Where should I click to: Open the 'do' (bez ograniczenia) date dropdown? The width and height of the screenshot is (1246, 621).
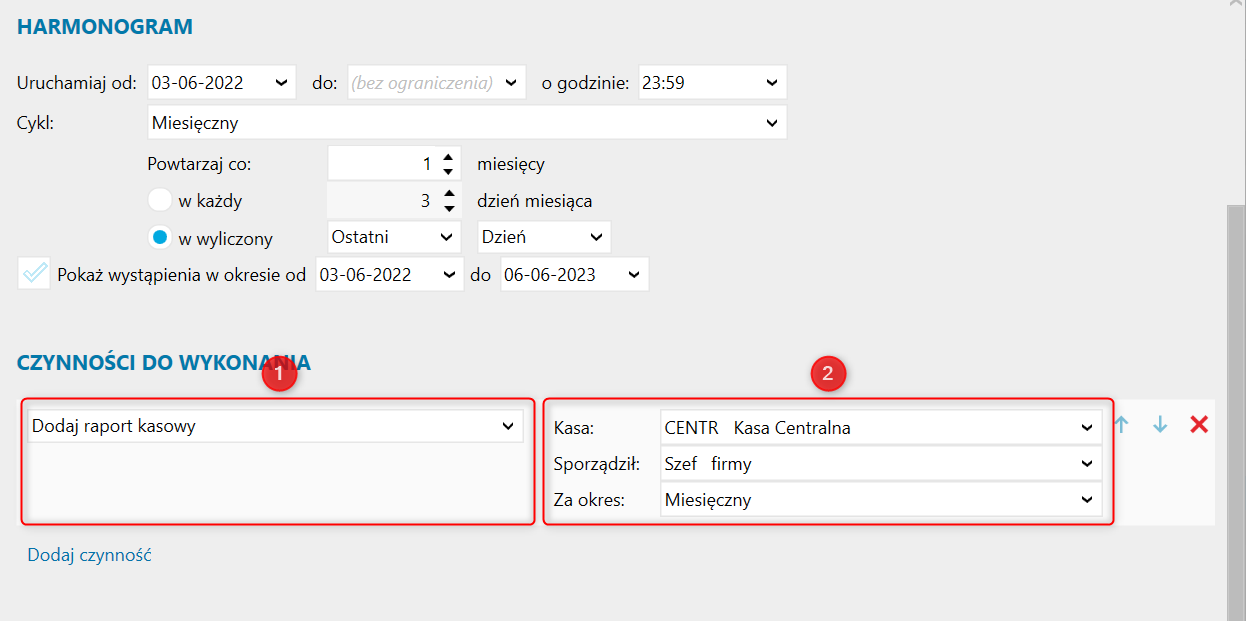click(x=512, y=83)
